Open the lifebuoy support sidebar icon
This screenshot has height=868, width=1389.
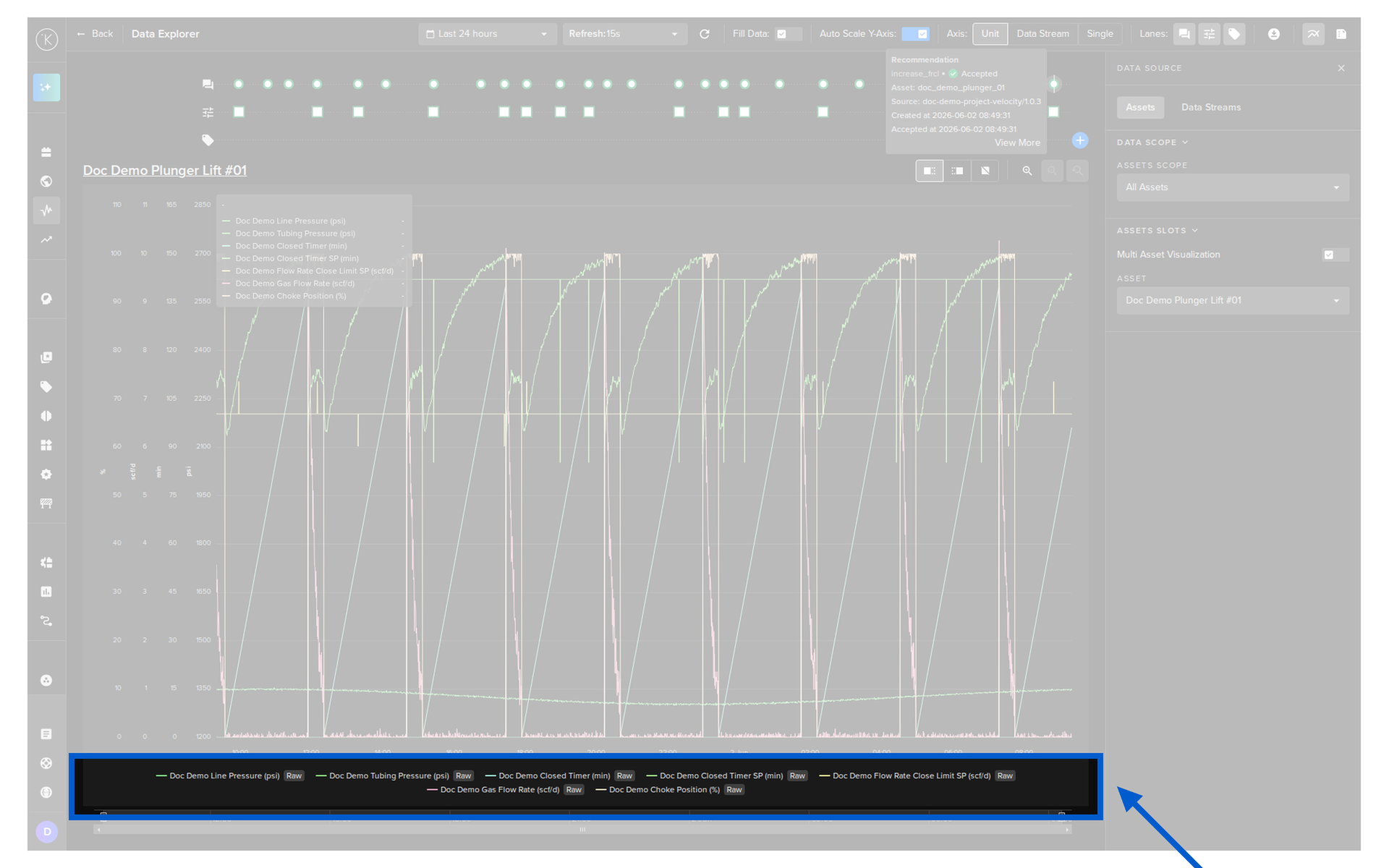46,763
